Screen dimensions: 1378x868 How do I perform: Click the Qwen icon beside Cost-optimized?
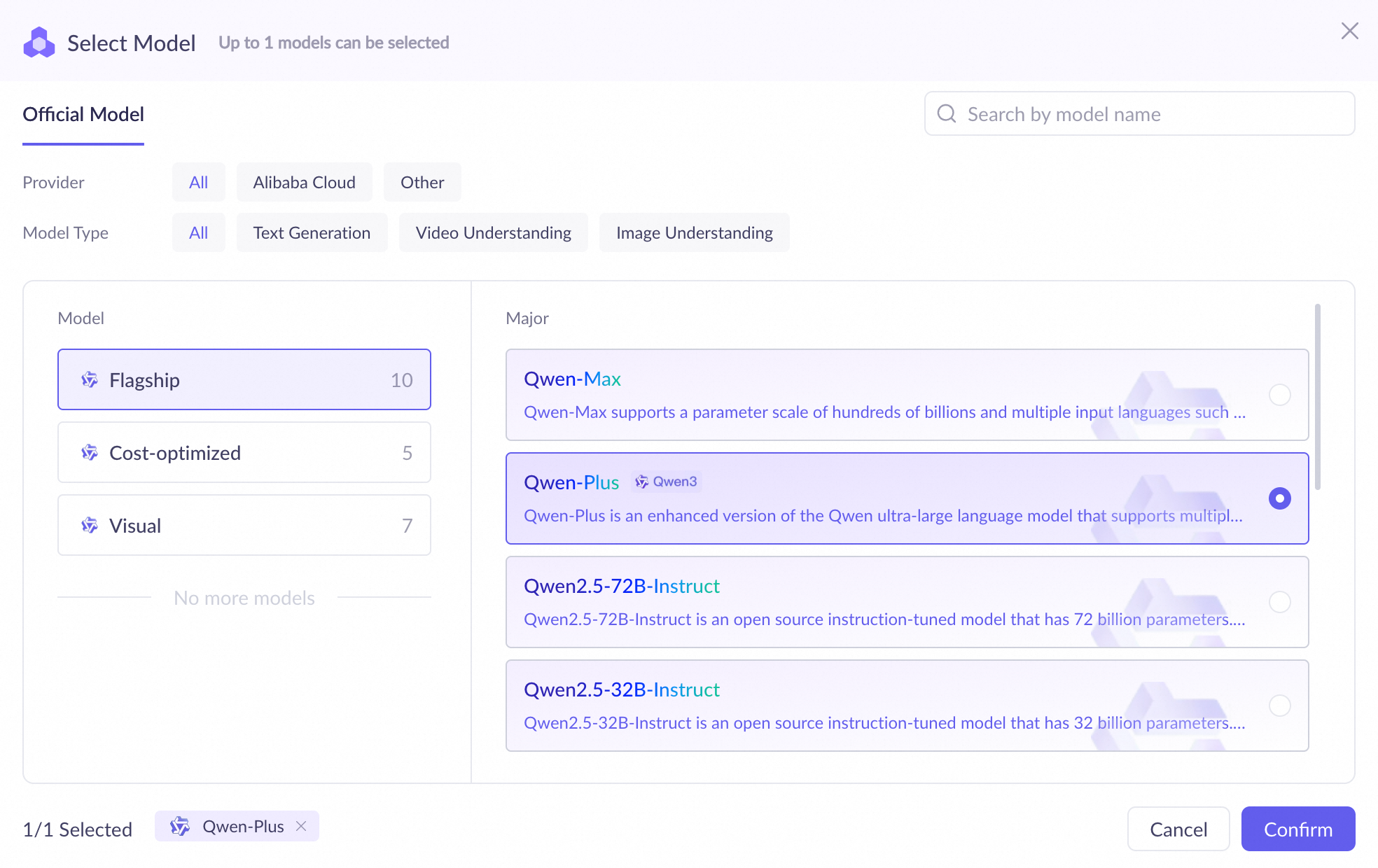(90, 453)
